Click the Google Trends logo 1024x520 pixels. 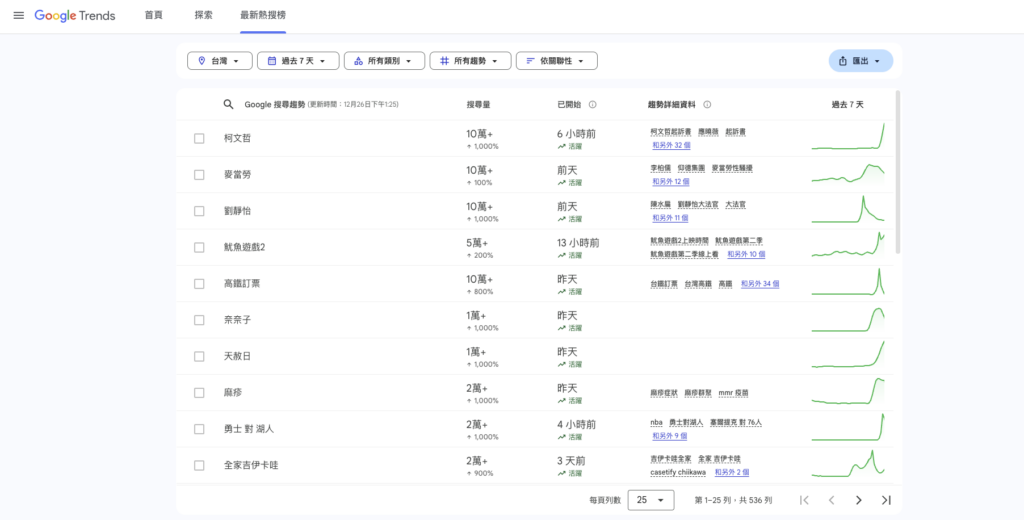tap(75, 16)
